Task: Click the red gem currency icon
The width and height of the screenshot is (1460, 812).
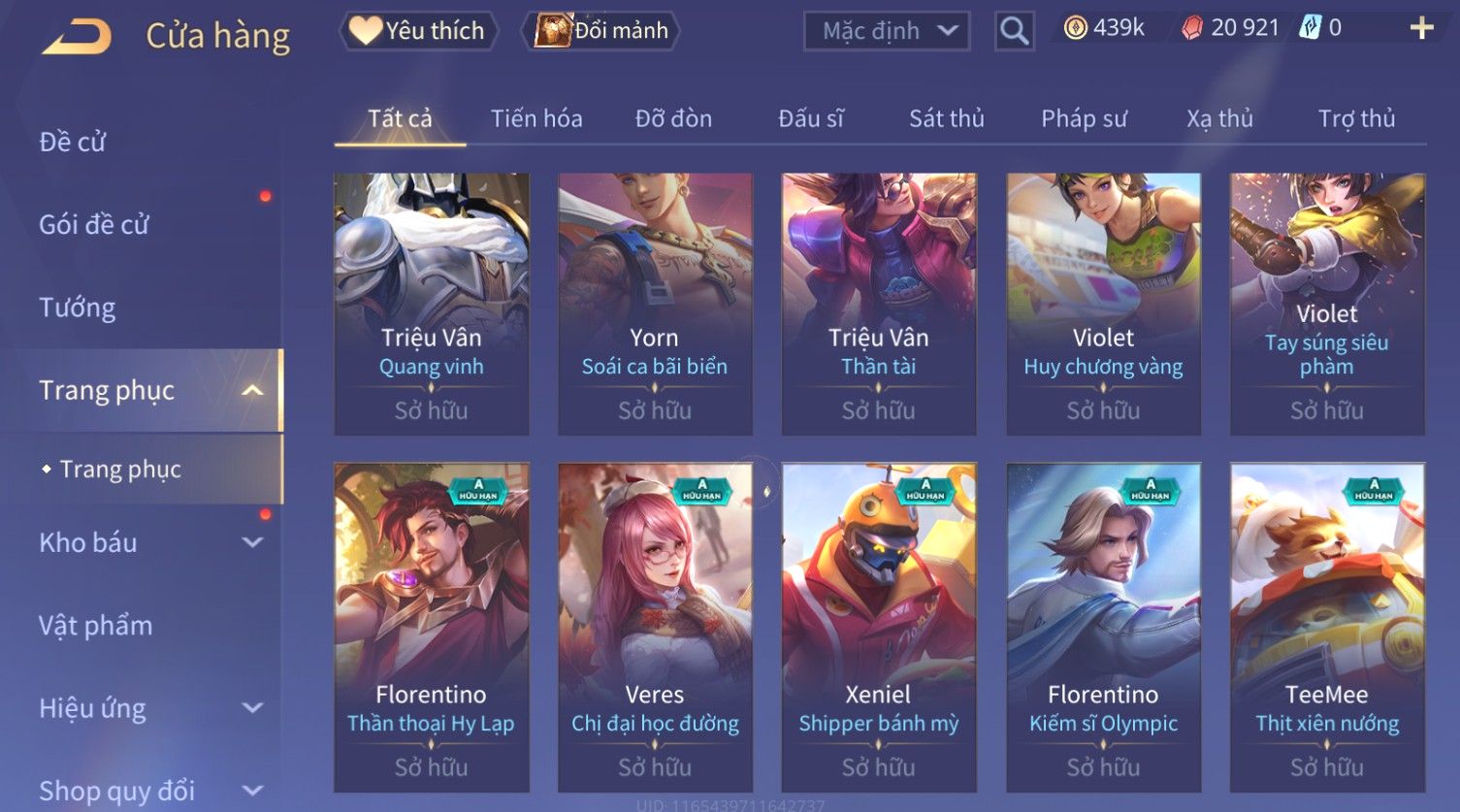Action: [1192, 28]
